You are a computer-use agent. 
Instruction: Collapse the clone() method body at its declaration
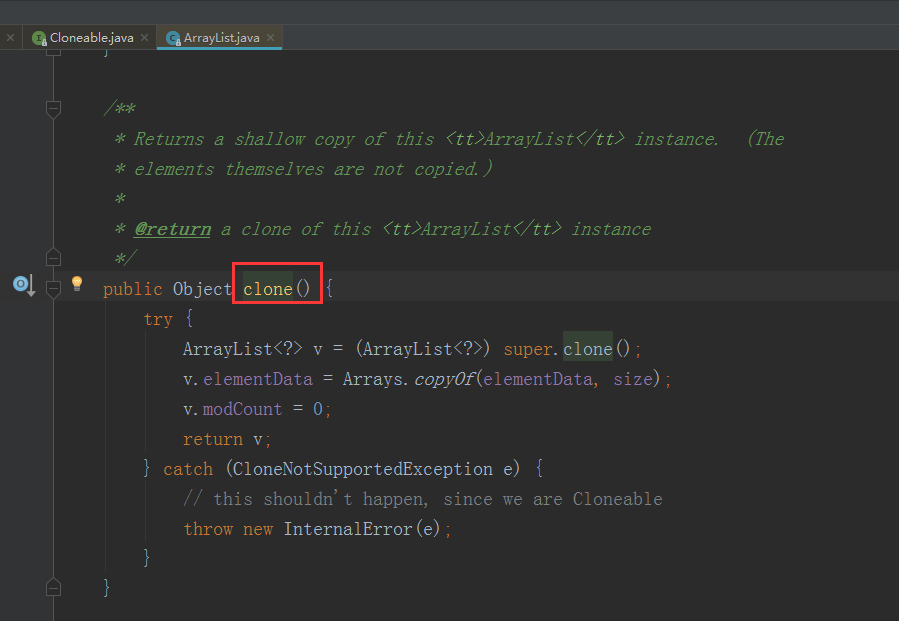[53, 288]
